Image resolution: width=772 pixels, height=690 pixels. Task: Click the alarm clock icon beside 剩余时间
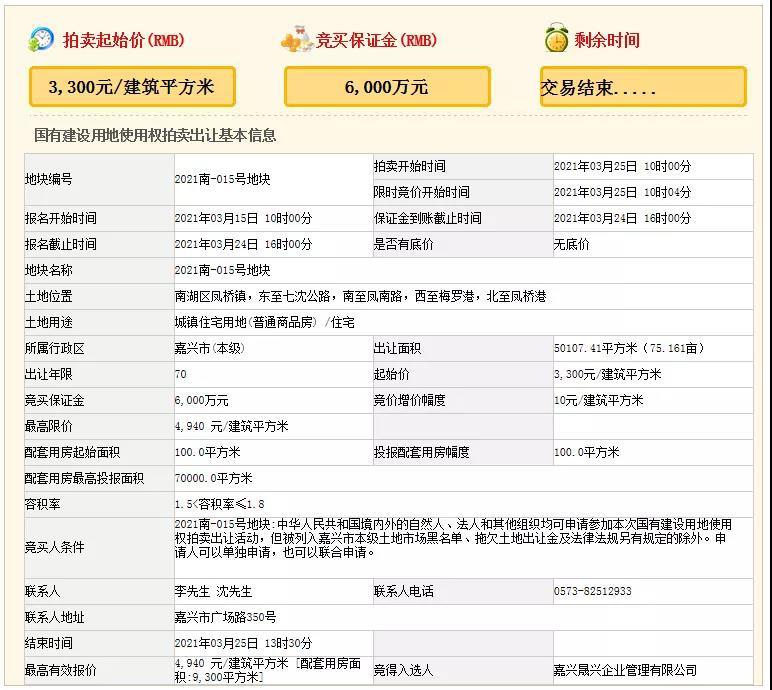coord(556,39)
